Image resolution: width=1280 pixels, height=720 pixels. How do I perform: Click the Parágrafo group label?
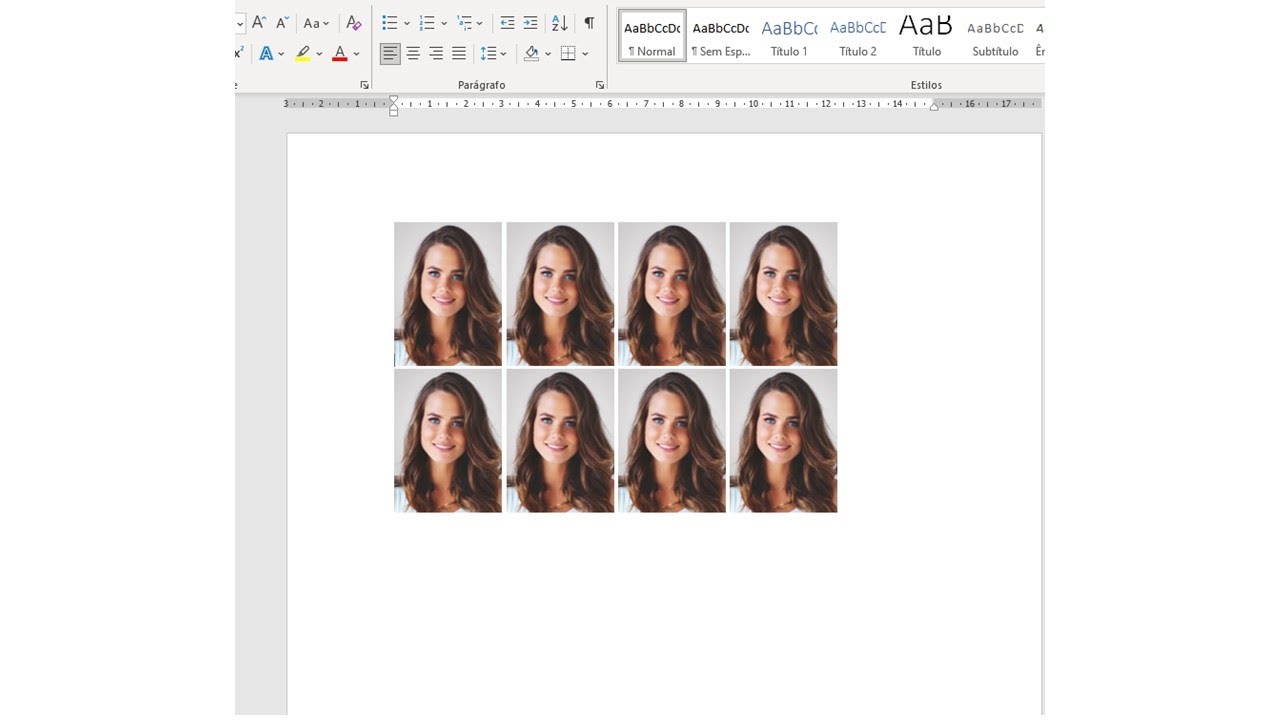(x=482, y=85)
